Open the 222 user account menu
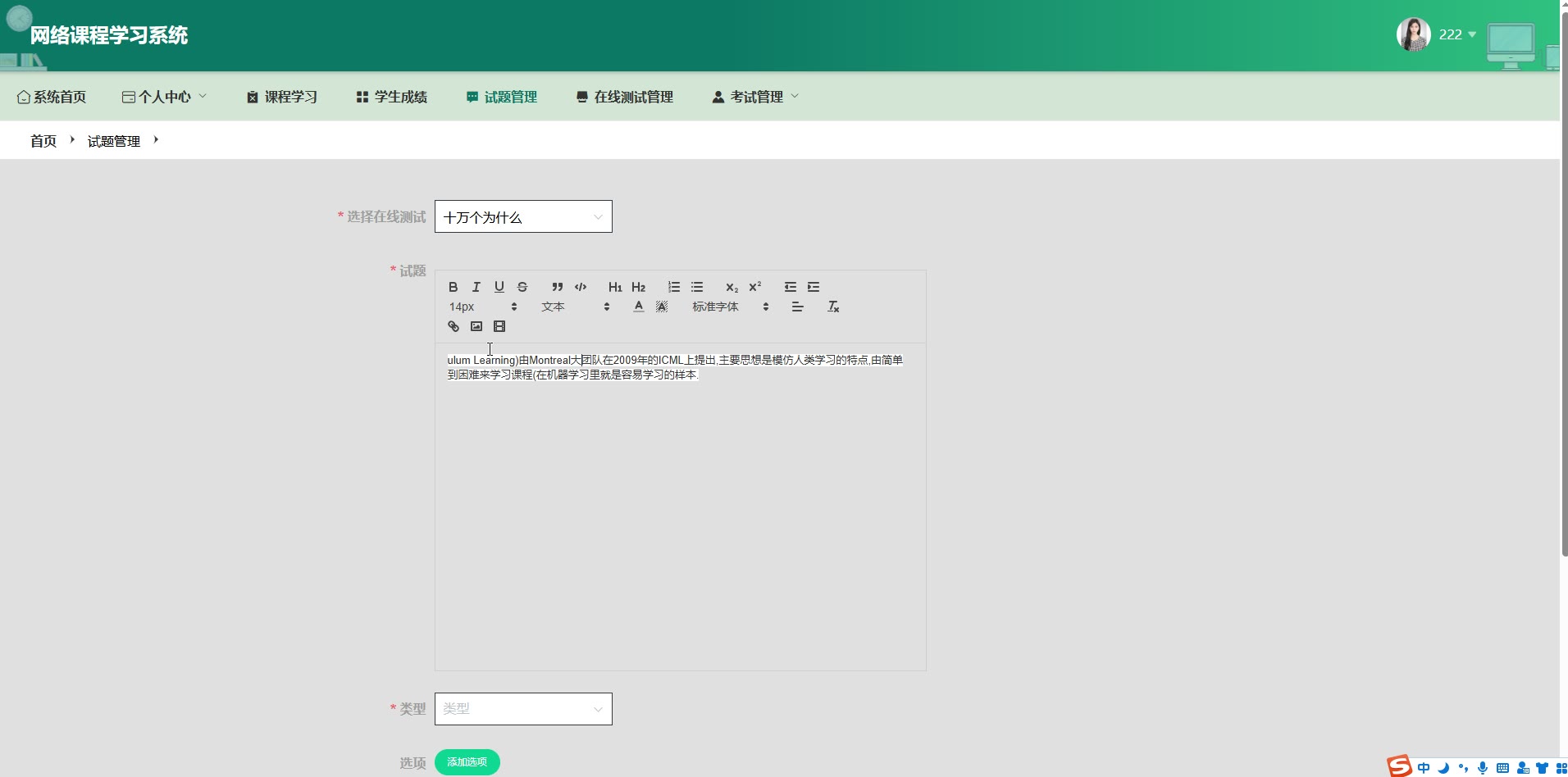 (1457, 34)
